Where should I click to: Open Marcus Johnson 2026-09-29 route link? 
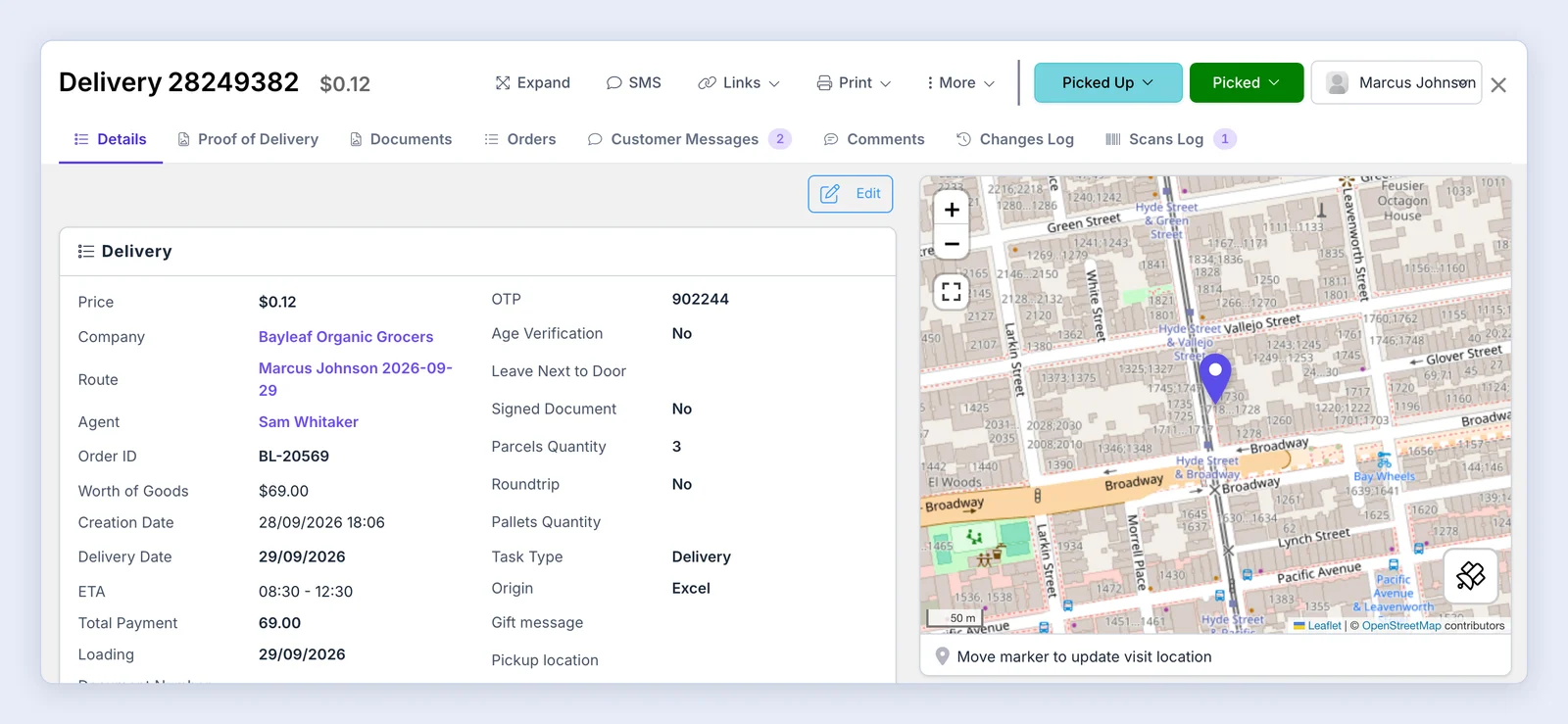click(x=356, y=379)
